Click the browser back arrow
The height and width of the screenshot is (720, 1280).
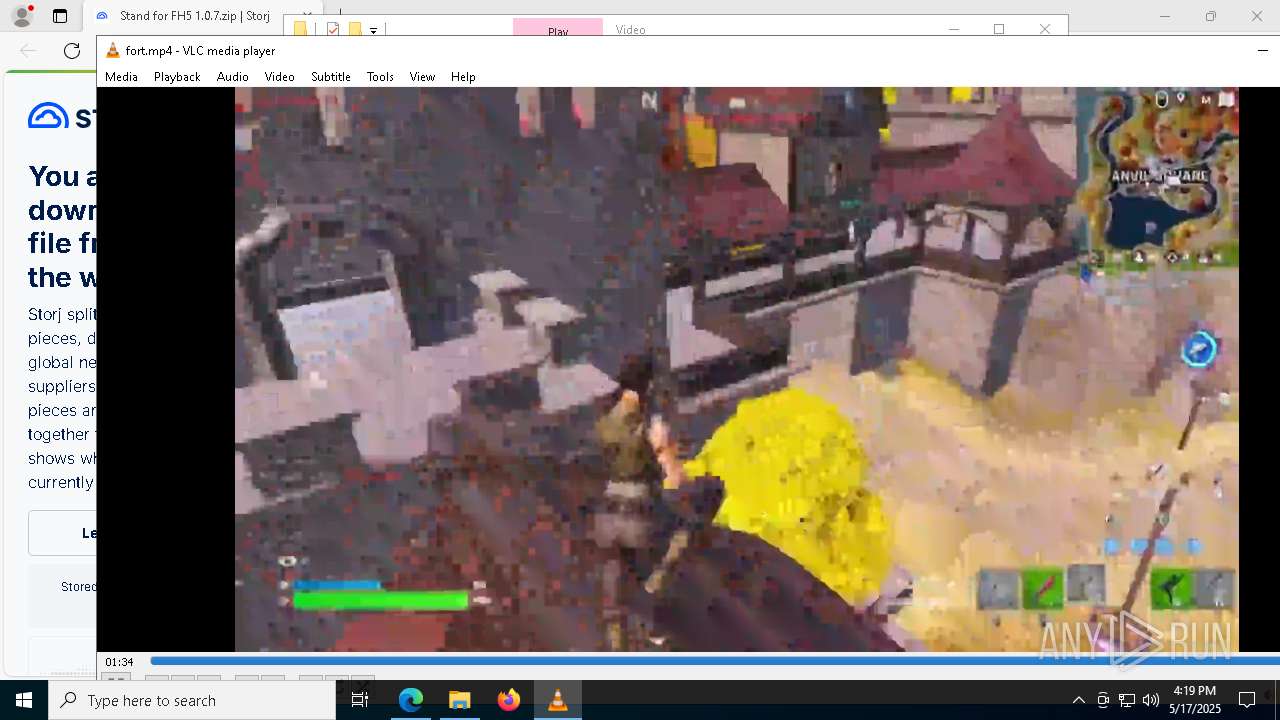point(28,51)
